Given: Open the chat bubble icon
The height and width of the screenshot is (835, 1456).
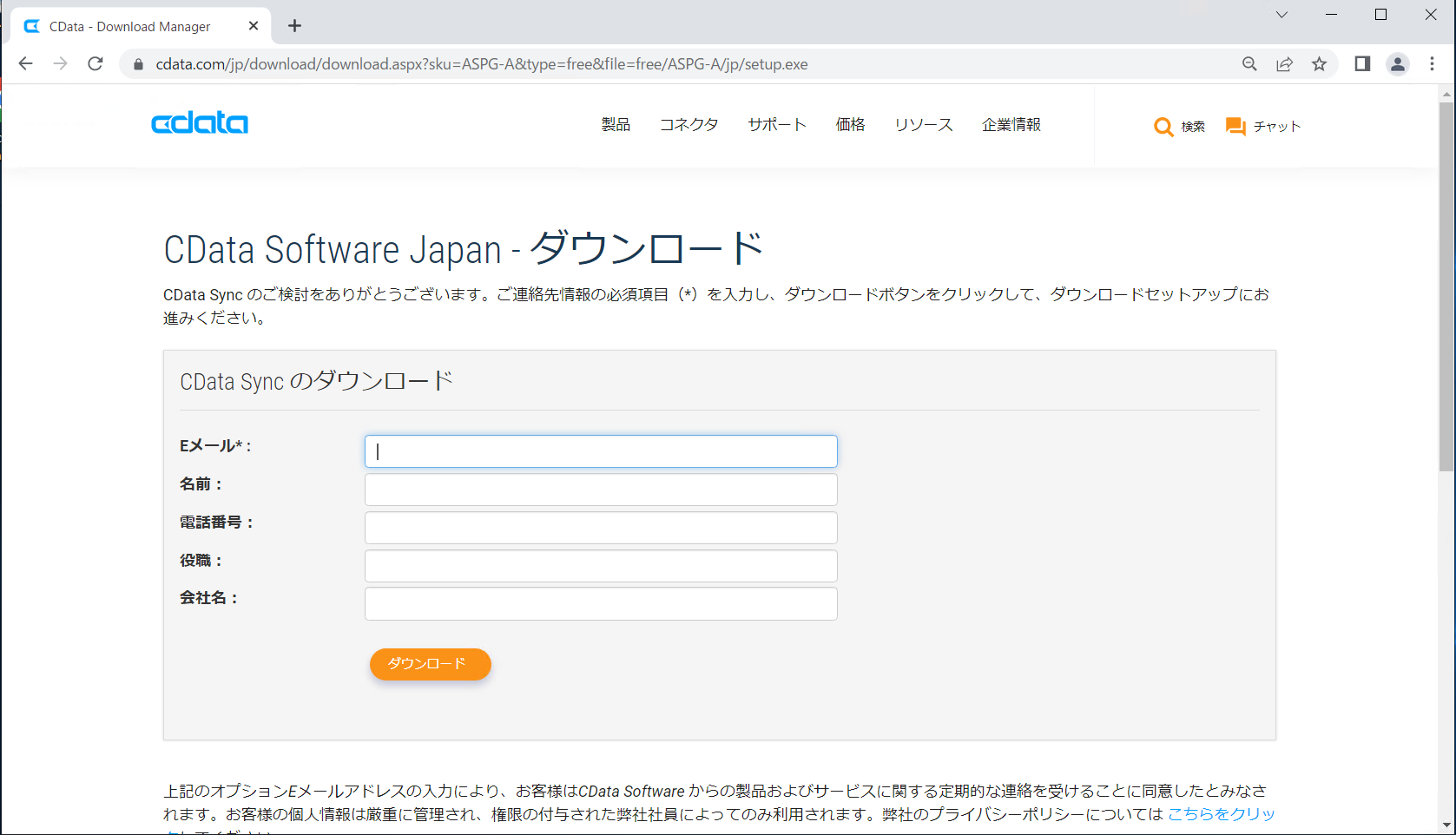Looking at the screenshot, I should pyautogui.click(x=1235, y=127).
